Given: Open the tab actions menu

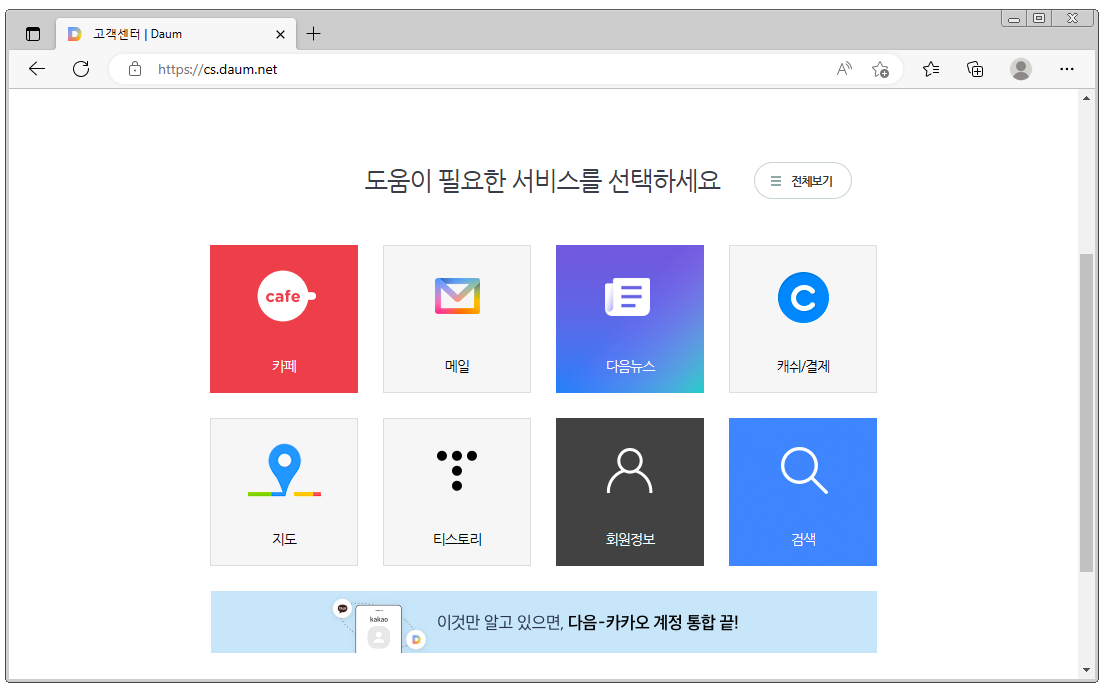Looking at the screenshot, I should [33, 34].
